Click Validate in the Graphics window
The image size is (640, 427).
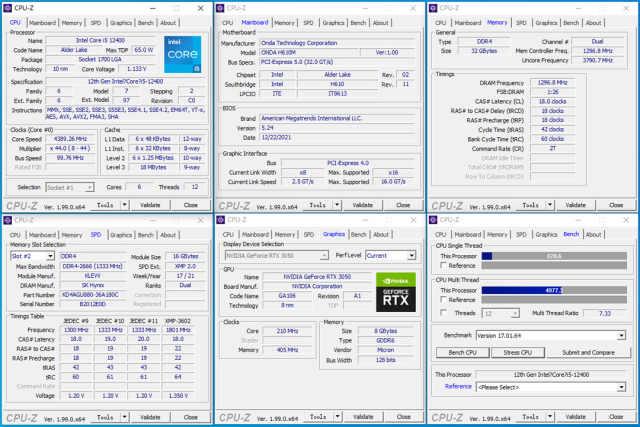[x=363, y=417]
